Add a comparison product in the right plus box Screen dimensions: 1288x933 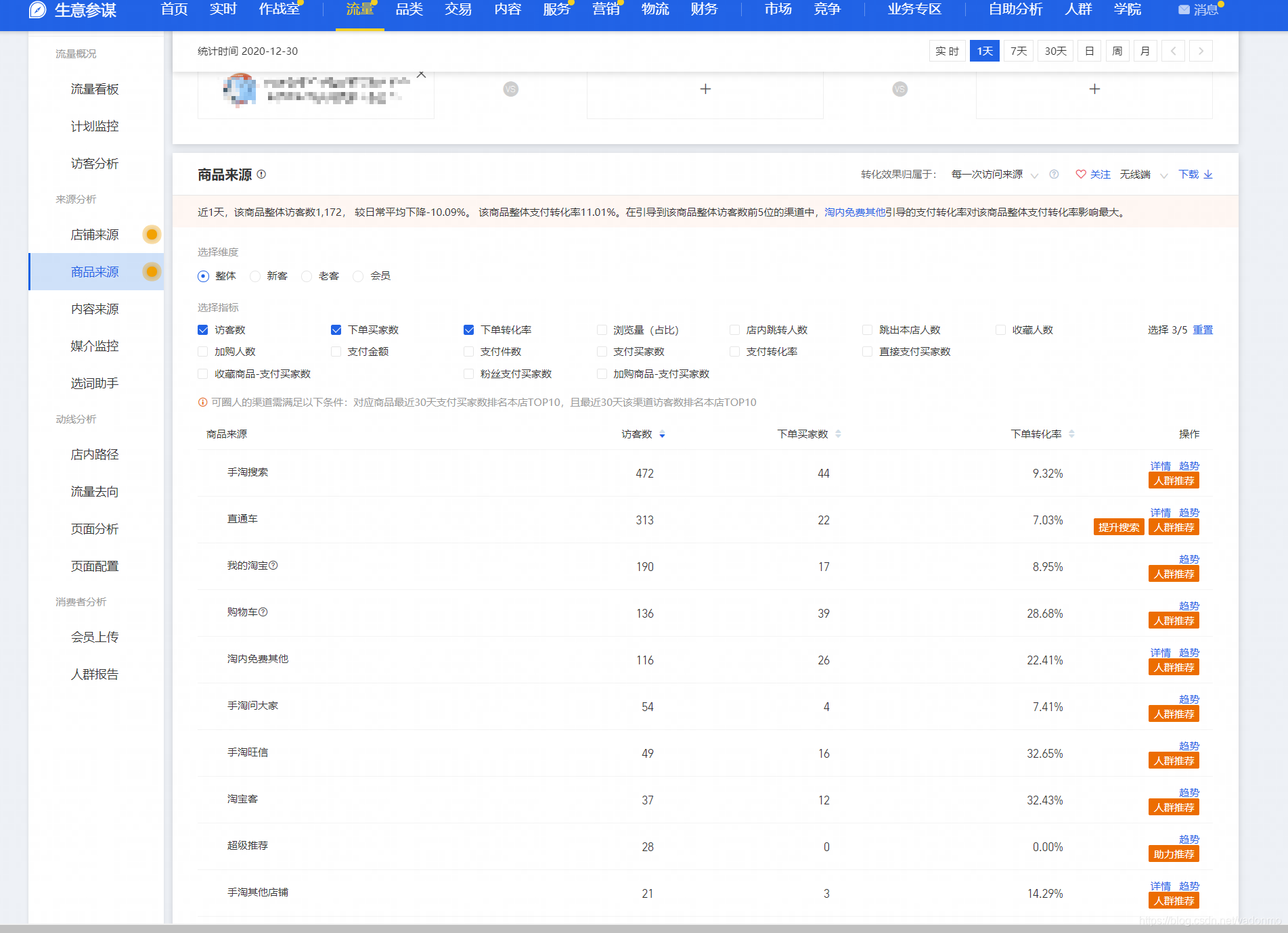1094,89
